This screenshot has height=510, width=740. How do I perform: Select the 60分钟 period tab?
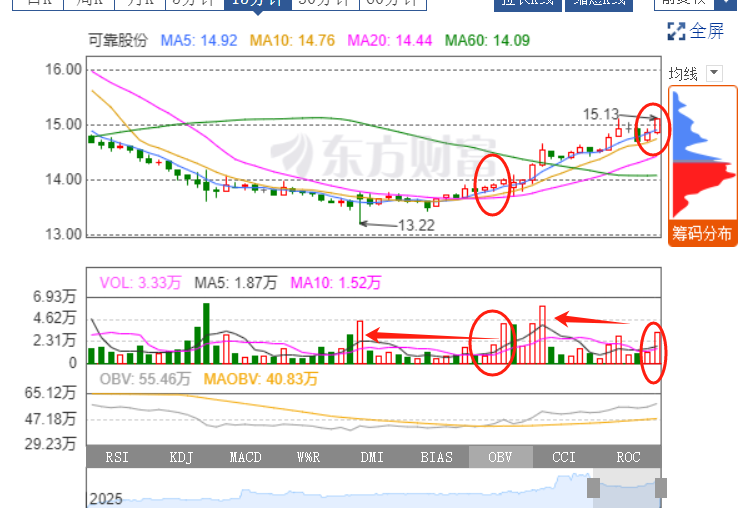(393, 4)
